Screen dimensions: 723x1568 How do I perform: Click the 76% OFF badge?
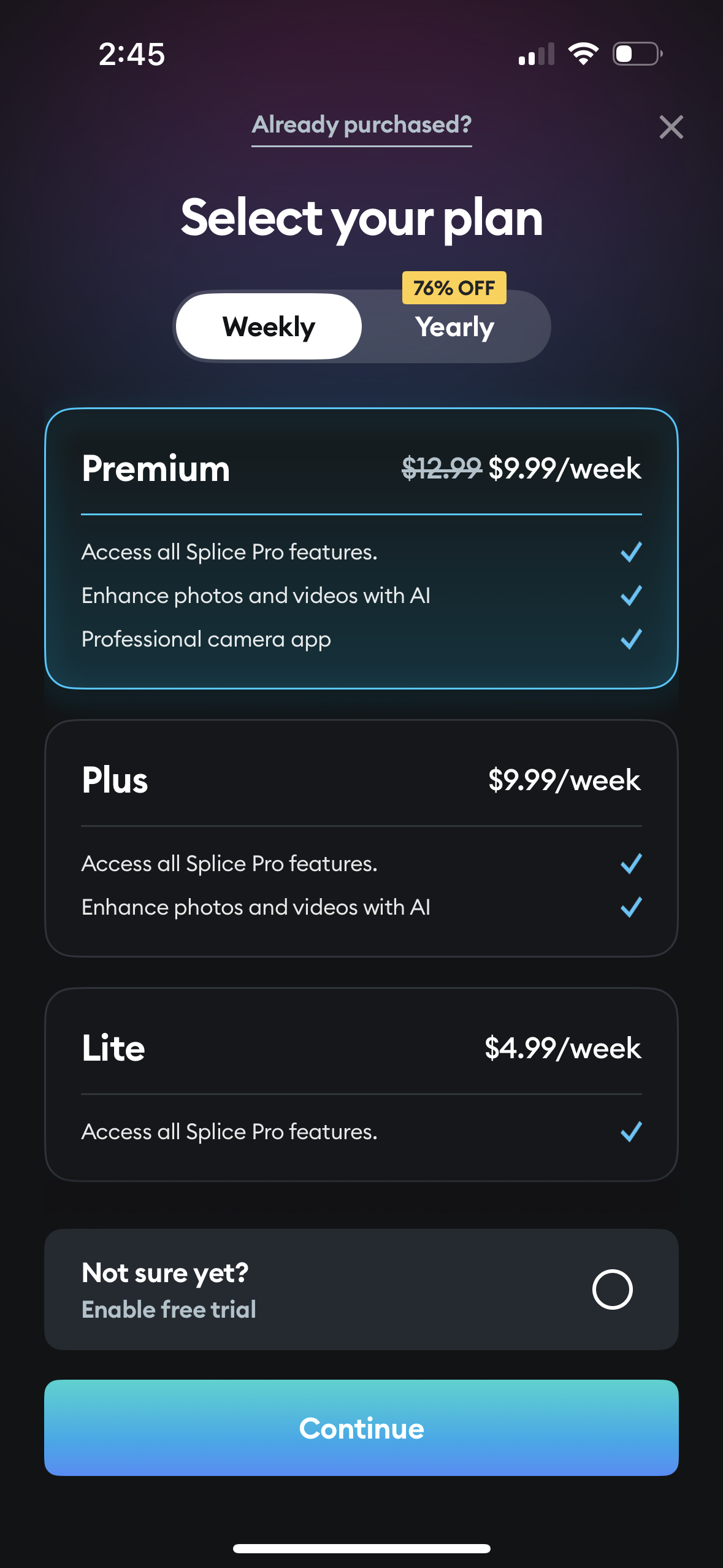454,286
